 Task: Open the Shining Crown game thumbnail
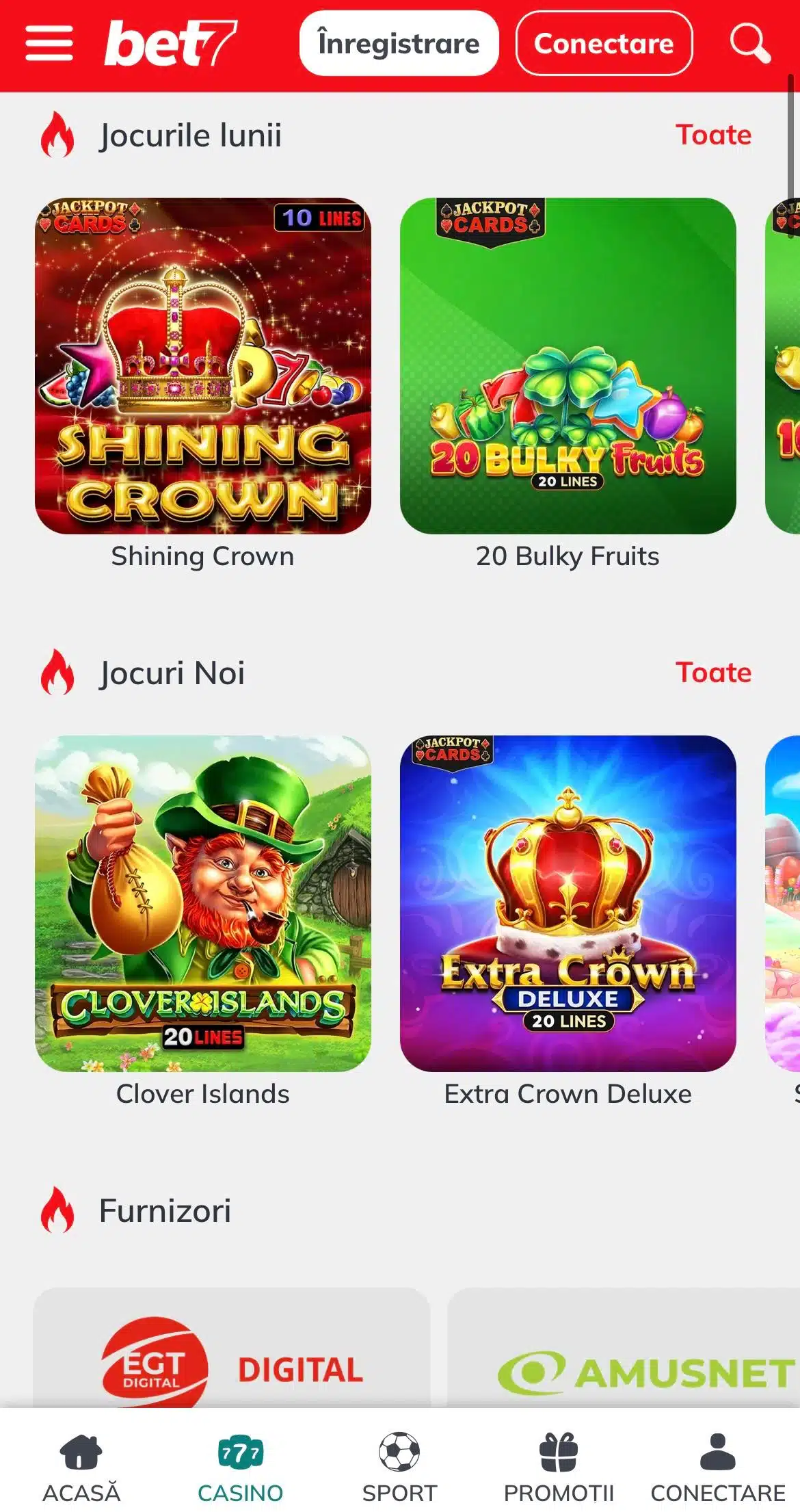[203, 366]
